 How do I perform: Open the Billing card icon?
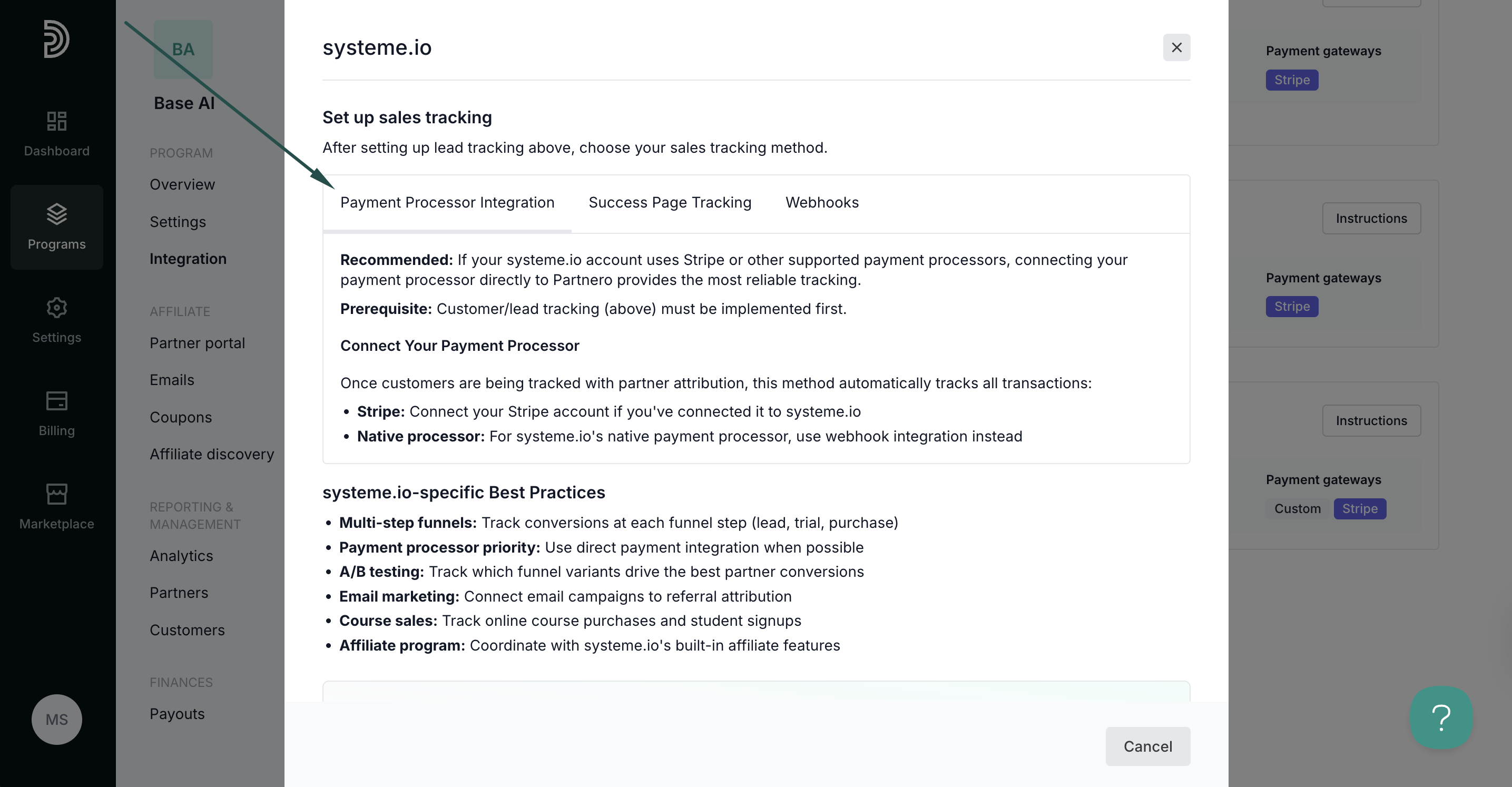pyautogui.click(x=56, y=401)
